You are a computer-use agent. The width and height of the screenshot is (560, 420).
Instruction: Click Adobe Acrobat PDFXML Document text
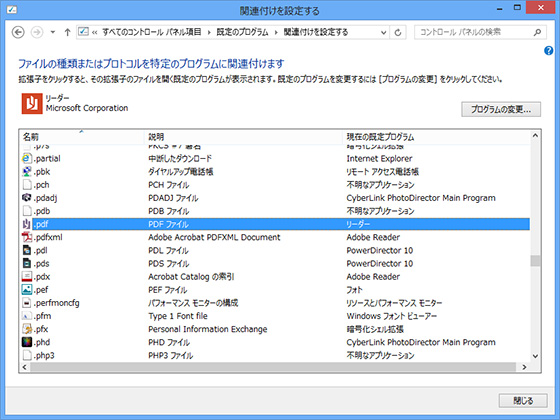click(214, 237)
